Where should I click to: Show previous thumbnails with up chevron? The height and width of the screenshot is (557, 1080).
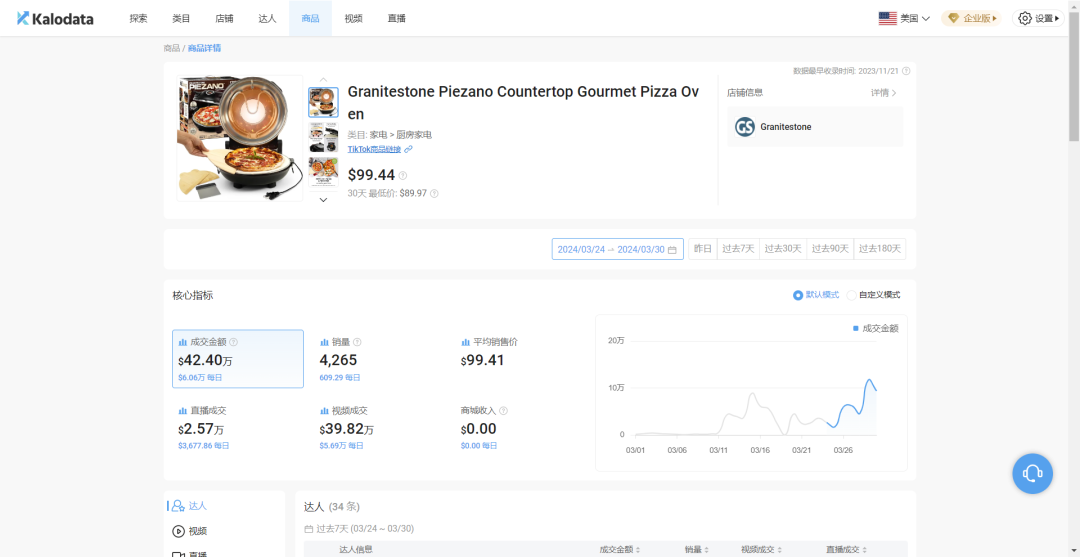pyautogui.click(x=323, y=79)
